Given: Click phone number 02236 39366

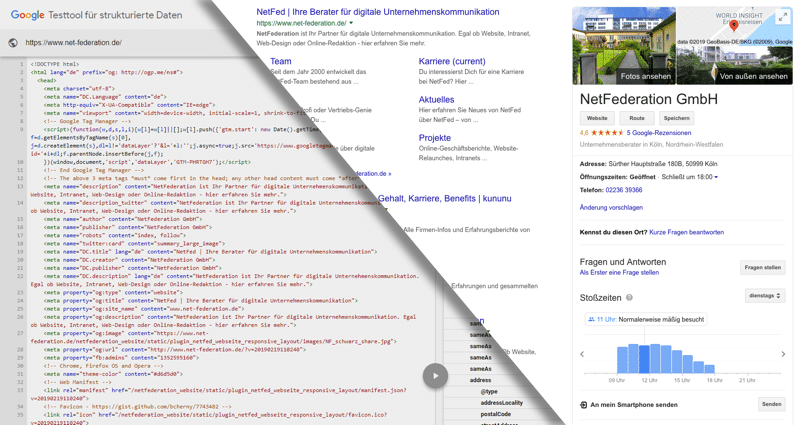Looking at the screenshot, I should [623, 190].
